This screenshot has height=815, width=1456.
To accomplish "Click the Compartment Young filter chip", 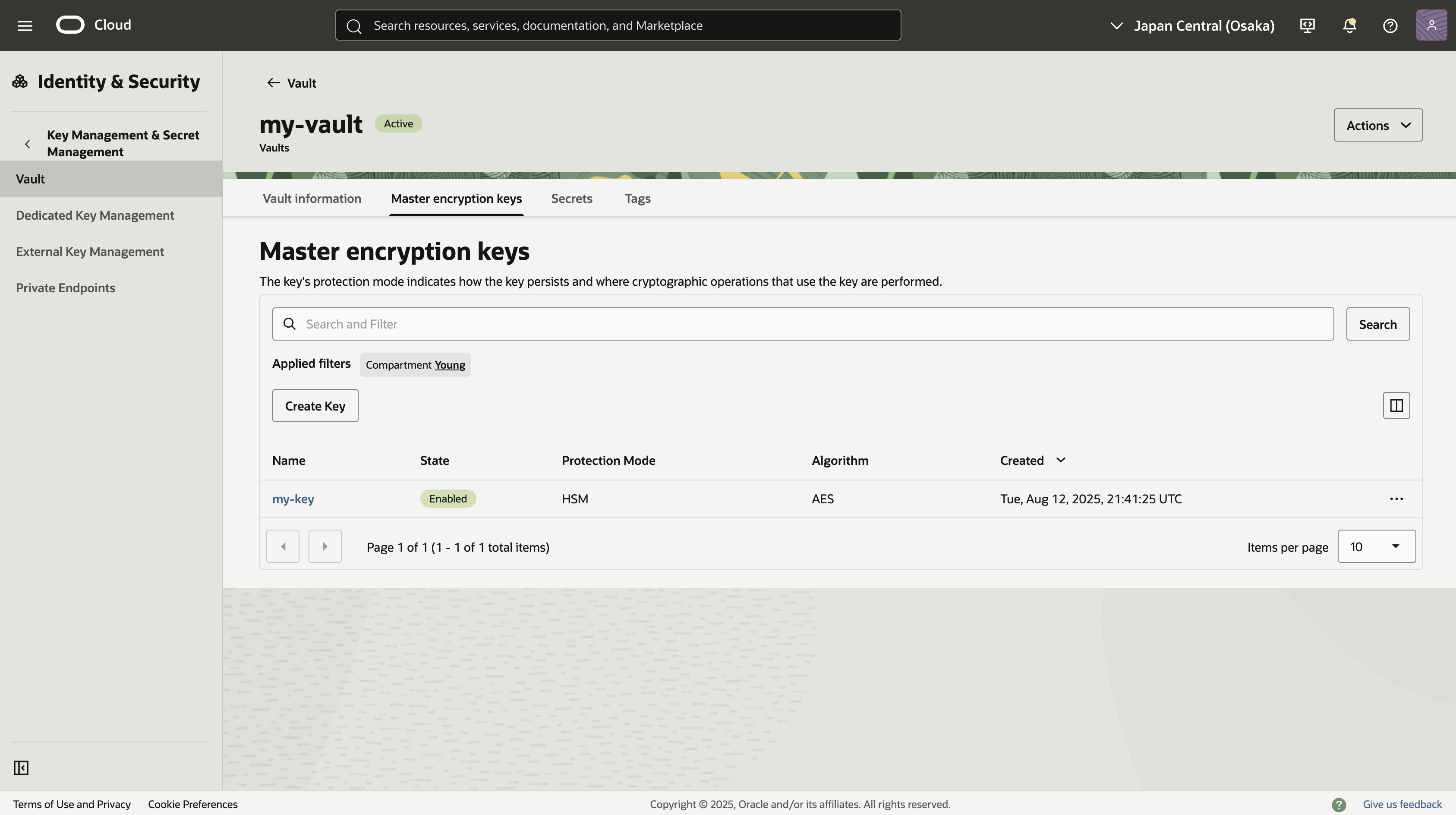I will click(x=415, y=364).
